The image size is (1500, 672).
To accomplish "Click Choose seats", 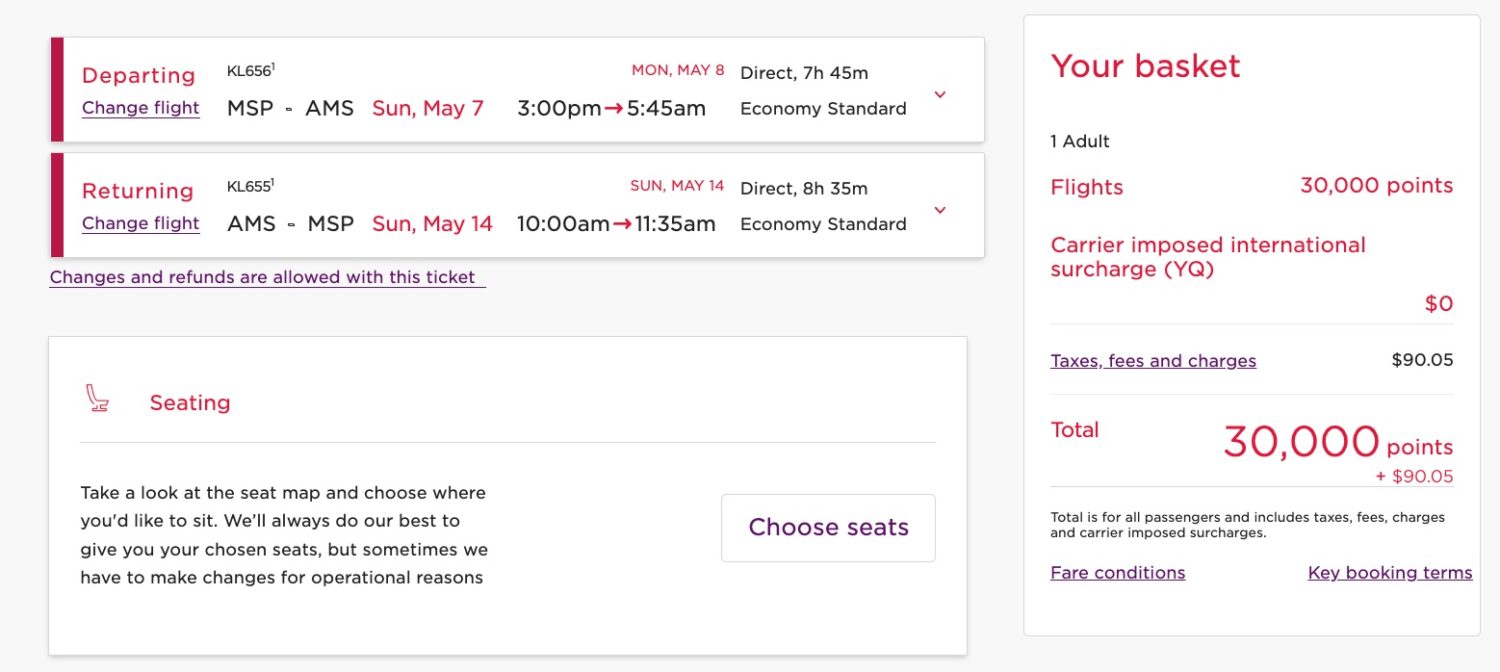I will [827, 527].
